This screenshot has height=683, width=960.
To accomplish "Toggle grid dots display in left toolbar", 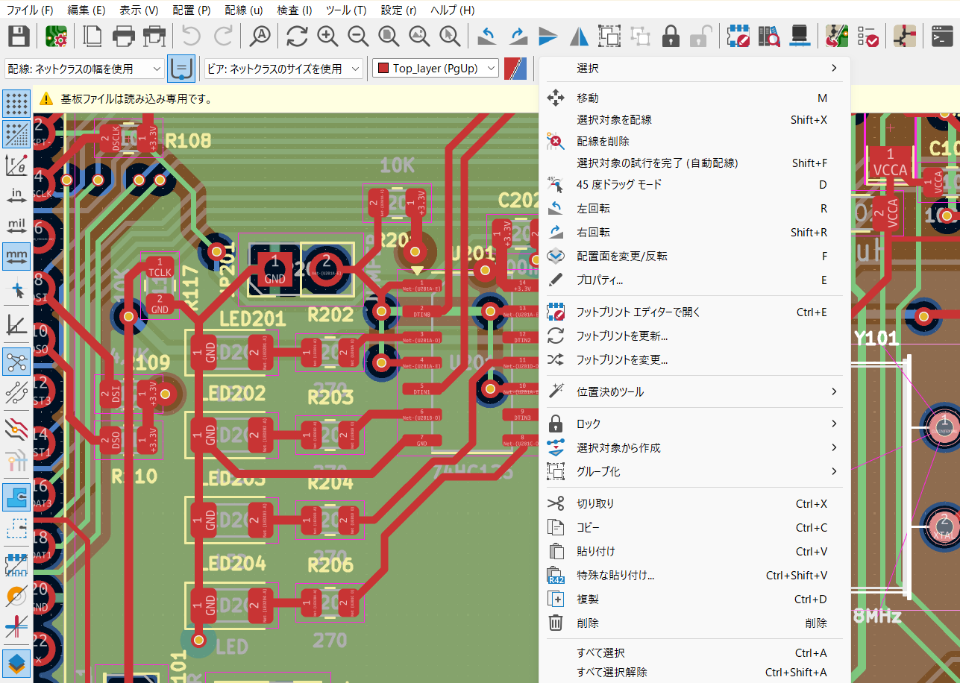I will pos(17,104).
